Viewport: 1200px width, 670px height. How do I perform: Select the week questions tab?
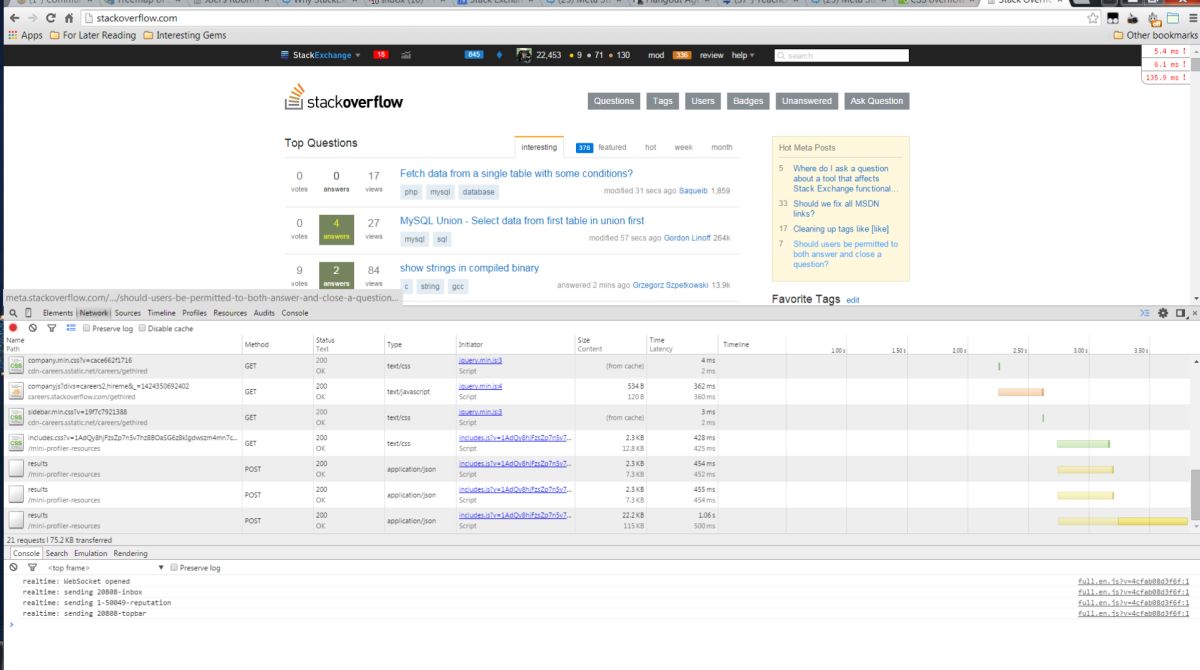click(x=683, y=147)
